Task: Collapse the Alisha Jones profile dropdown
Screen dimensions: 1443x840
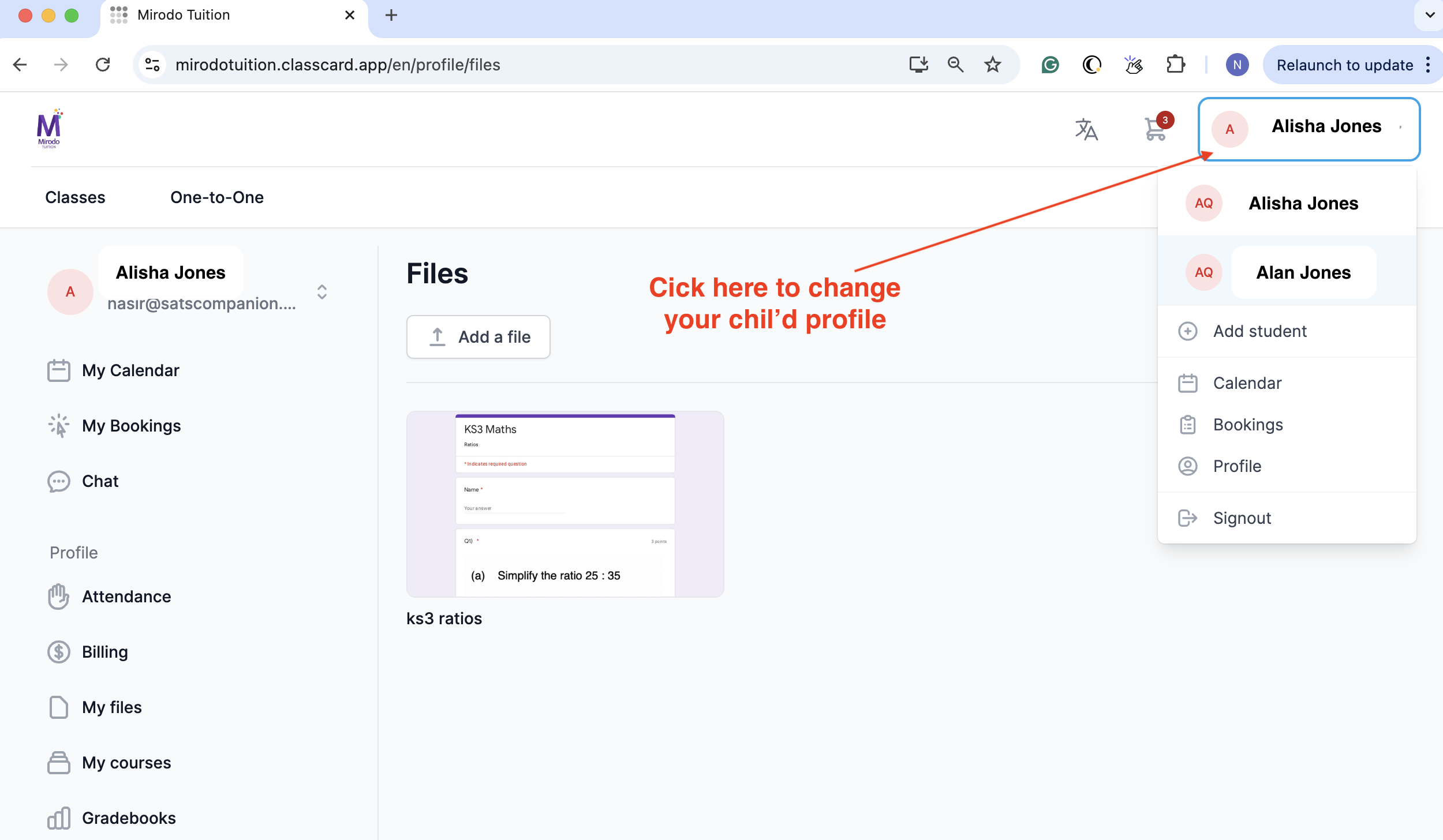Action: pos(1309,129)
